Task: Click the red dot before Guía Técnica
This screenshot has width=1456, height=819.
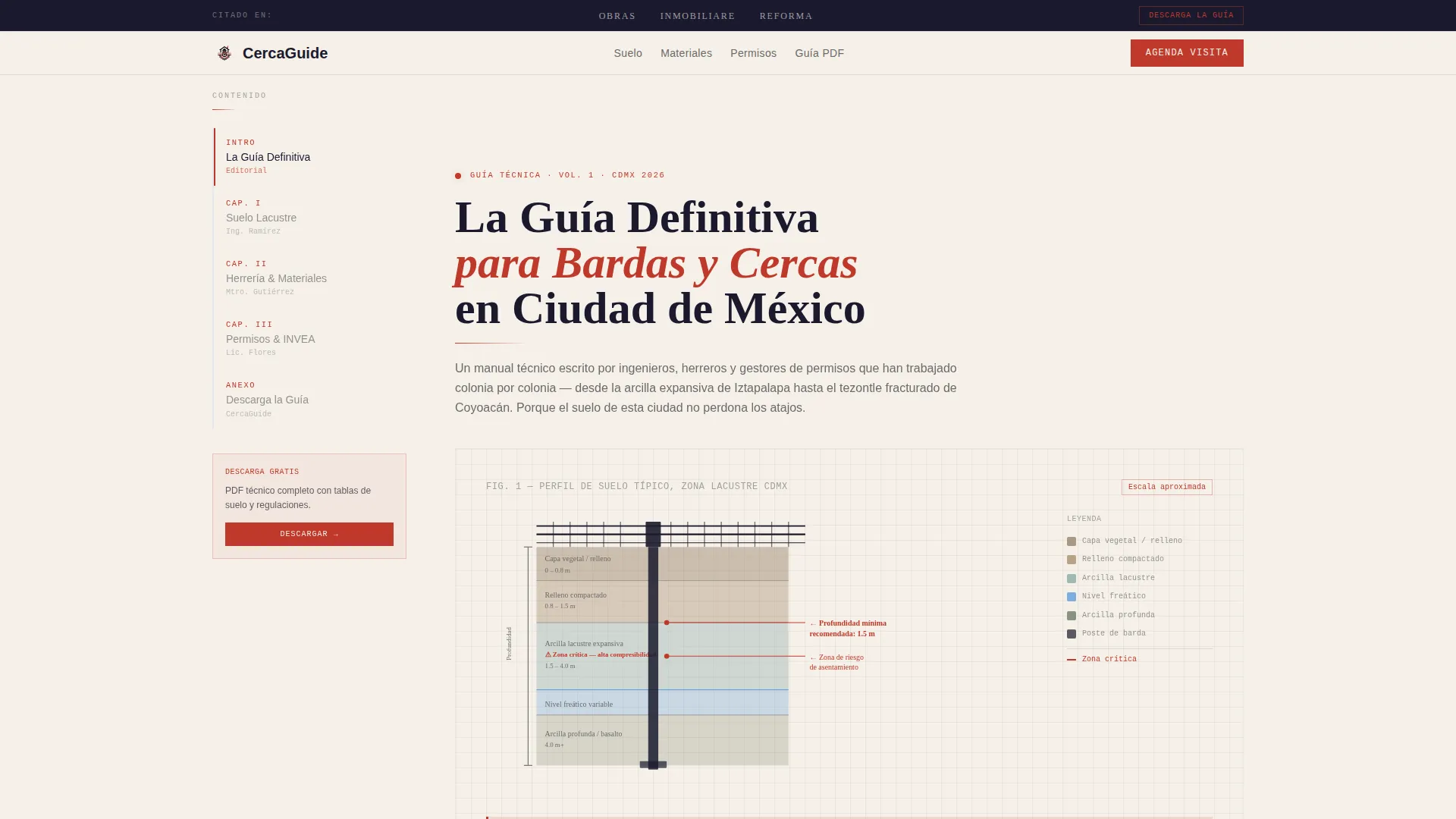Action: pyautogui.click(x=458, y=176)
